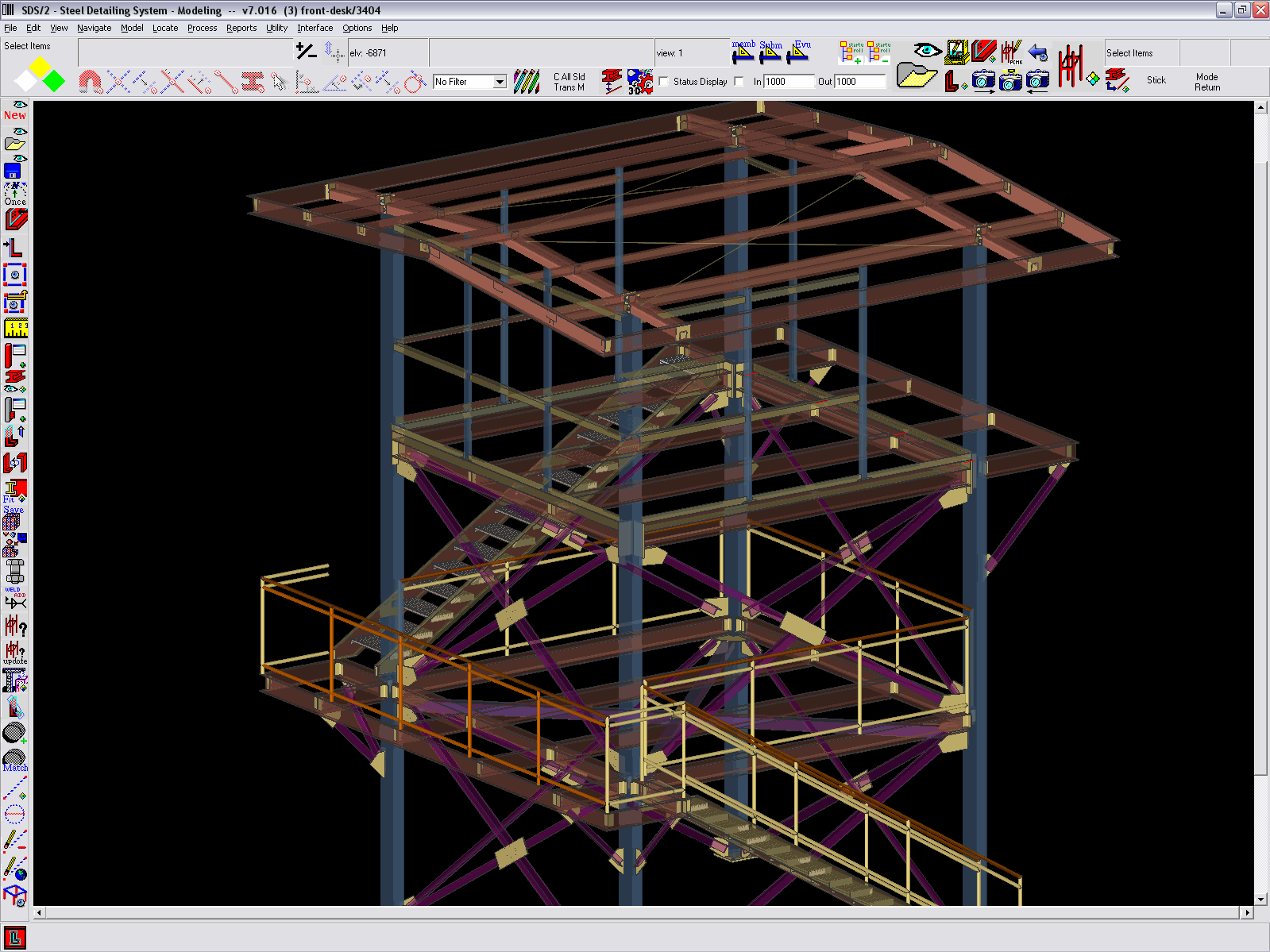This screenshot has width=1270, height=952.
Task: Click the plus/minus elevation icon
Action: click(x=306, y=52)
